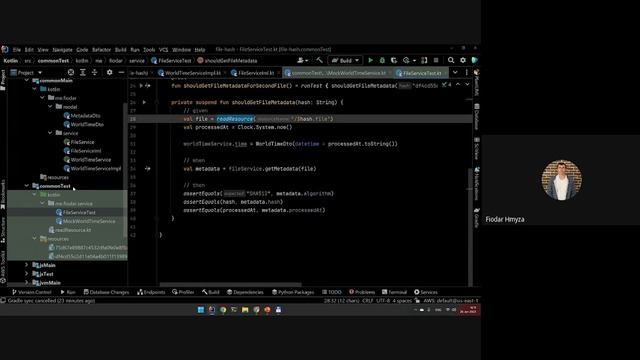This screenshot has height=360, width=640.
Task: Click the Windows Start button in the taskbar
Action: tap(201, 310)
